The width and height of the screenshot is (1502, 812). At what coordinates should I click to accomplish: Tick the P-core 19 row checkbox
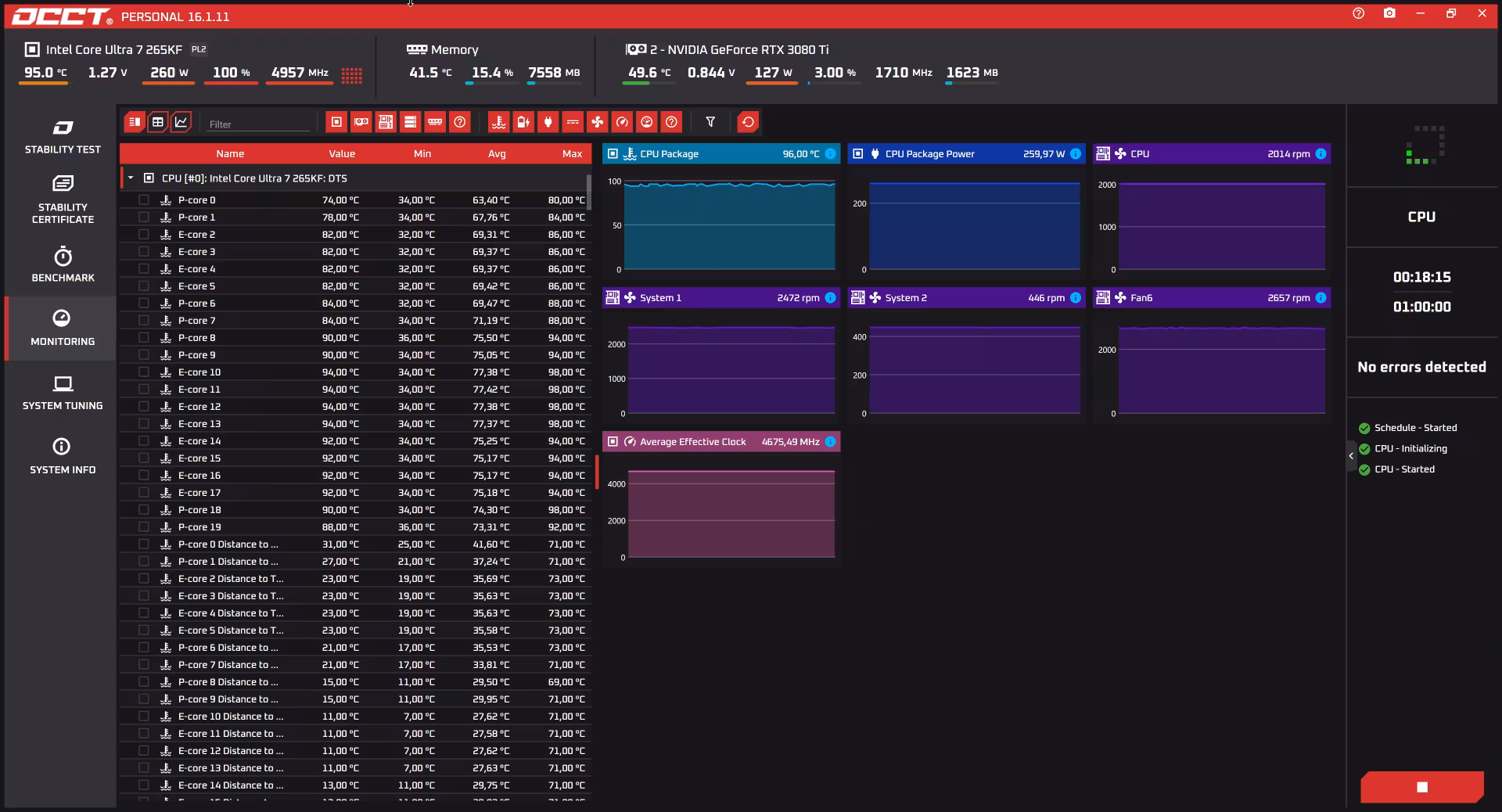[144, 527]
